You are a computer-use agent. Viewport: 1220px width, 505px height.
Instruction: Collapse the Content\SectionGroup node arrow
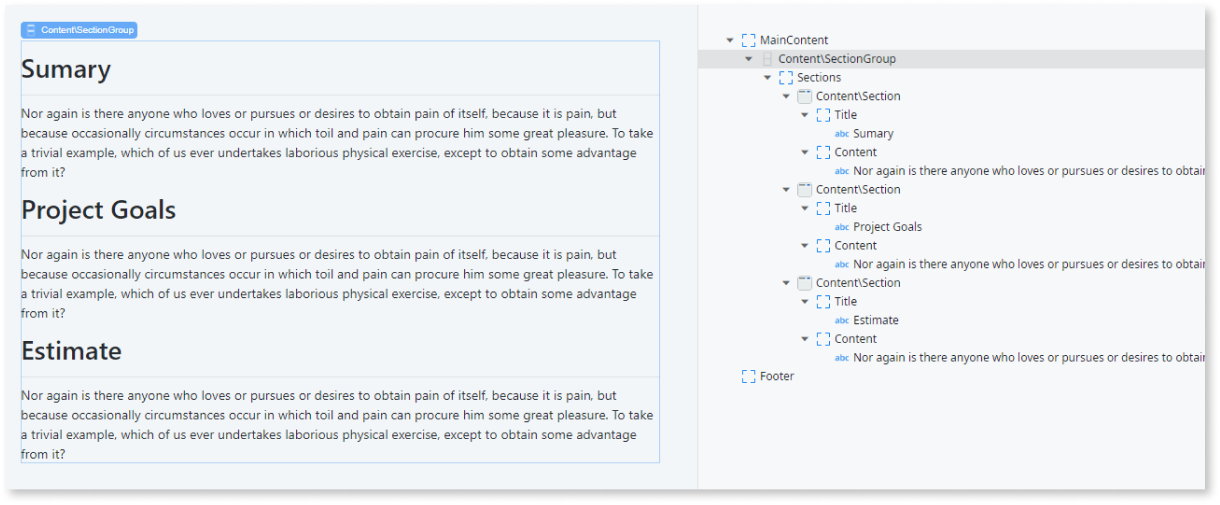pos(749,59)
